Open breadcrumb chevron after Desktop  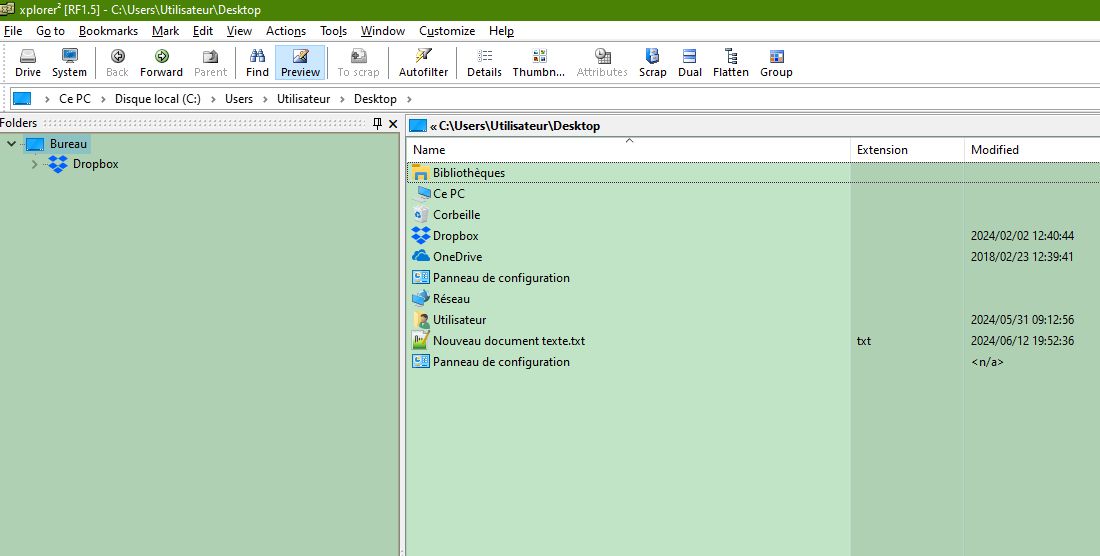pos(410,99)
